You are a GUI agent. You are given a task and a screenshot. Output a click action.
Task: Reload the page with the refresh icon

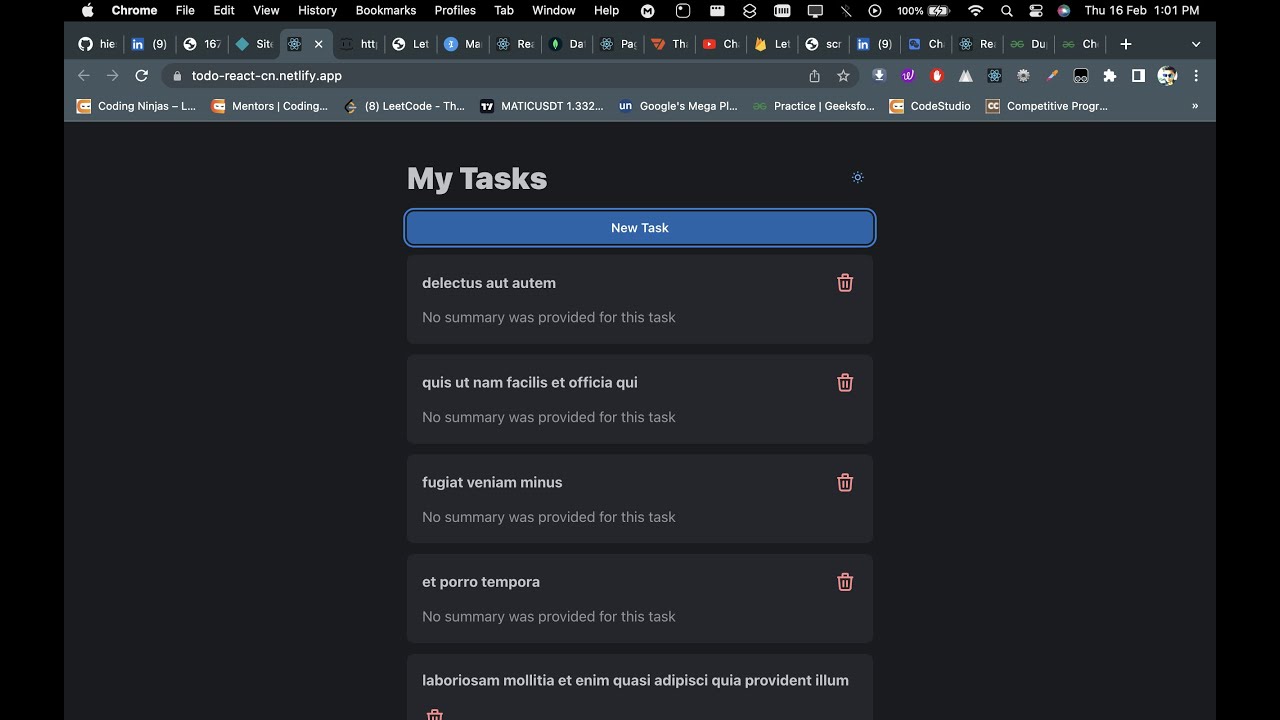click(142, 76)
